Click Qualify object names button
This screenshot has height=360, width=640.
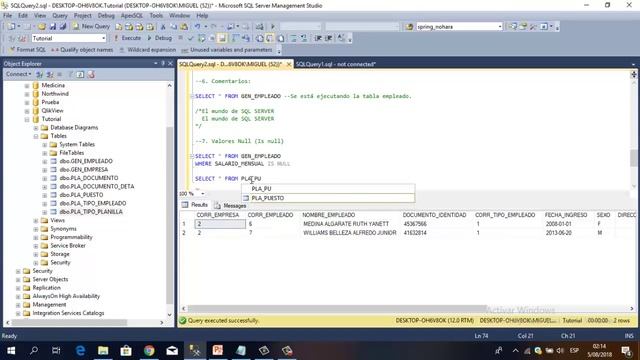coord(82,50)
